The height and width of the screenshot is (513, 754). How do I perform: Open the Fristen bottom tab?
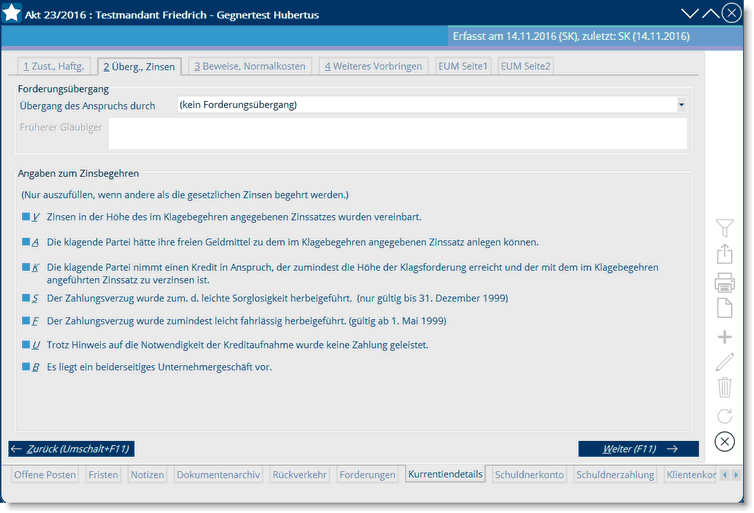coord(103,475)
